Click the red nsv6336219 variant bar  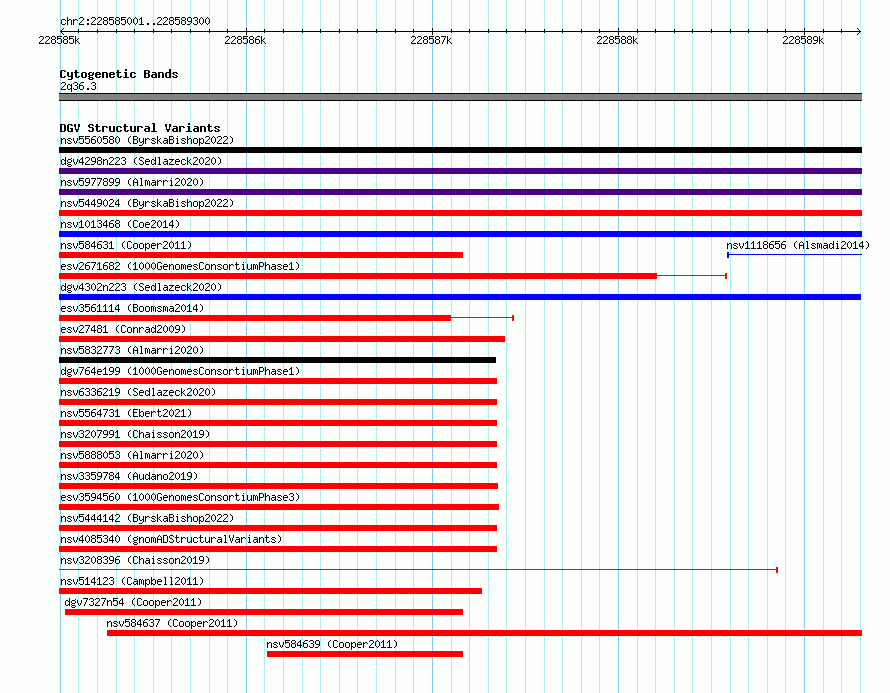278,402
